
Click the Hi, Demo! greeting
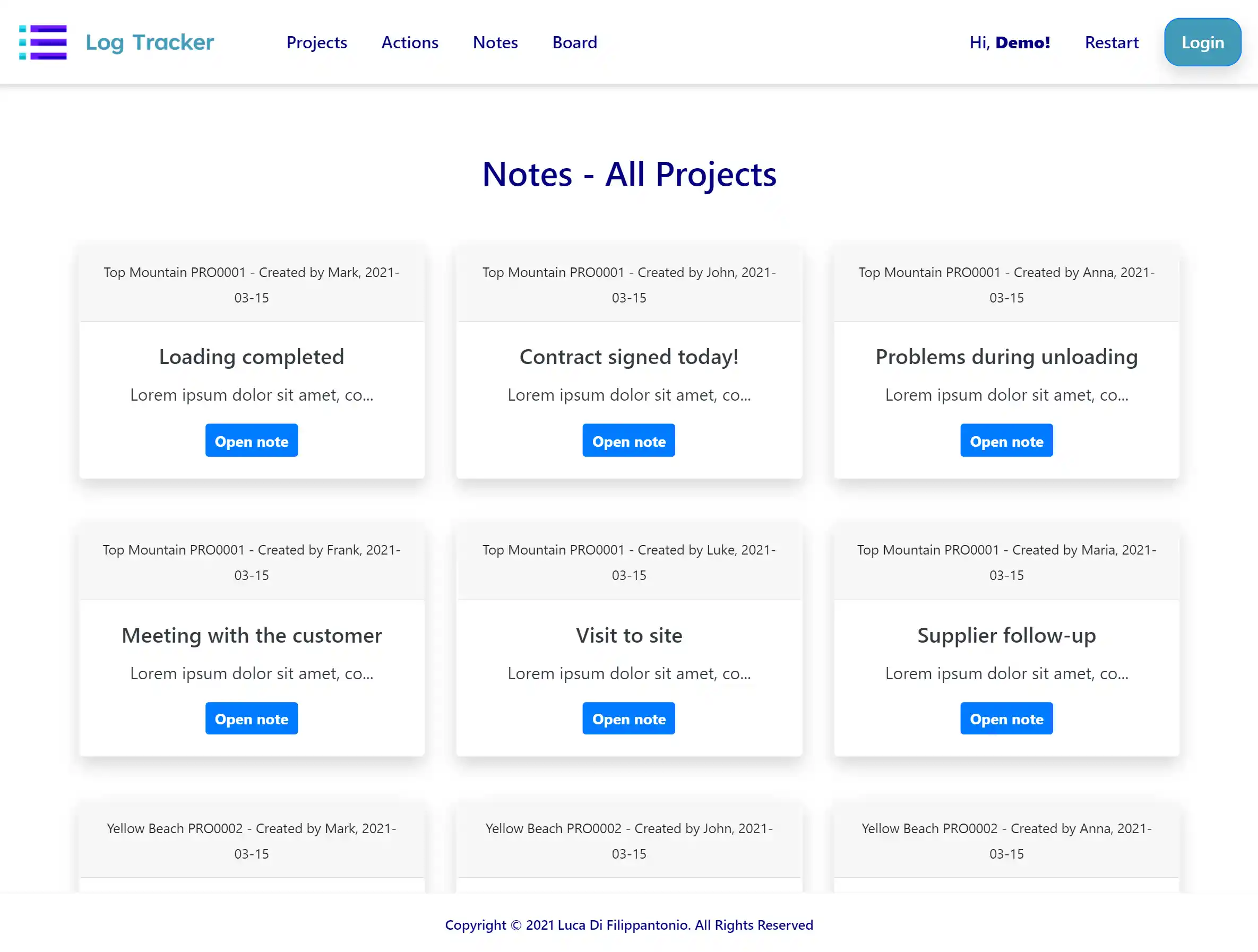(1010, 42)
